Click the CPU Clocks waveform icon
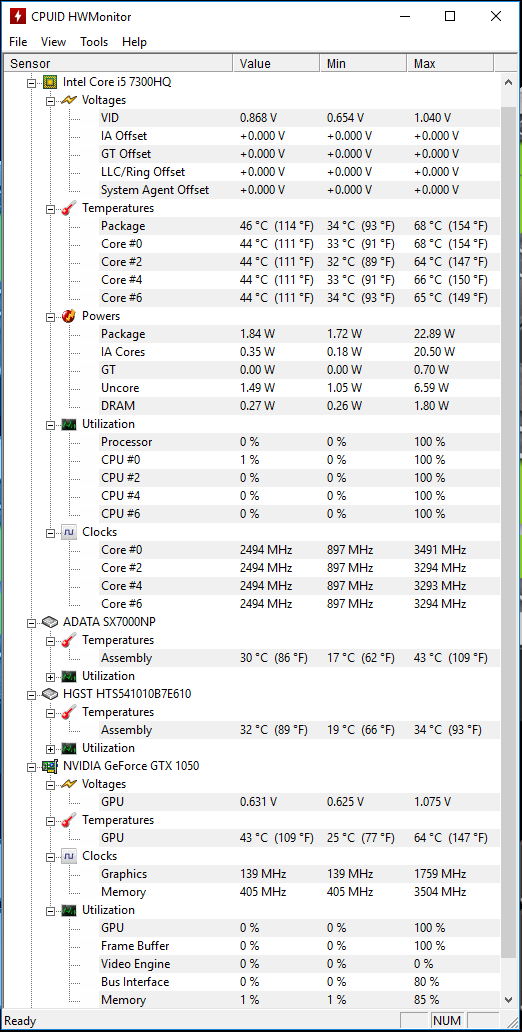Image resolution: width=522 pixels, height=1032 pixels. coord(69,532)
